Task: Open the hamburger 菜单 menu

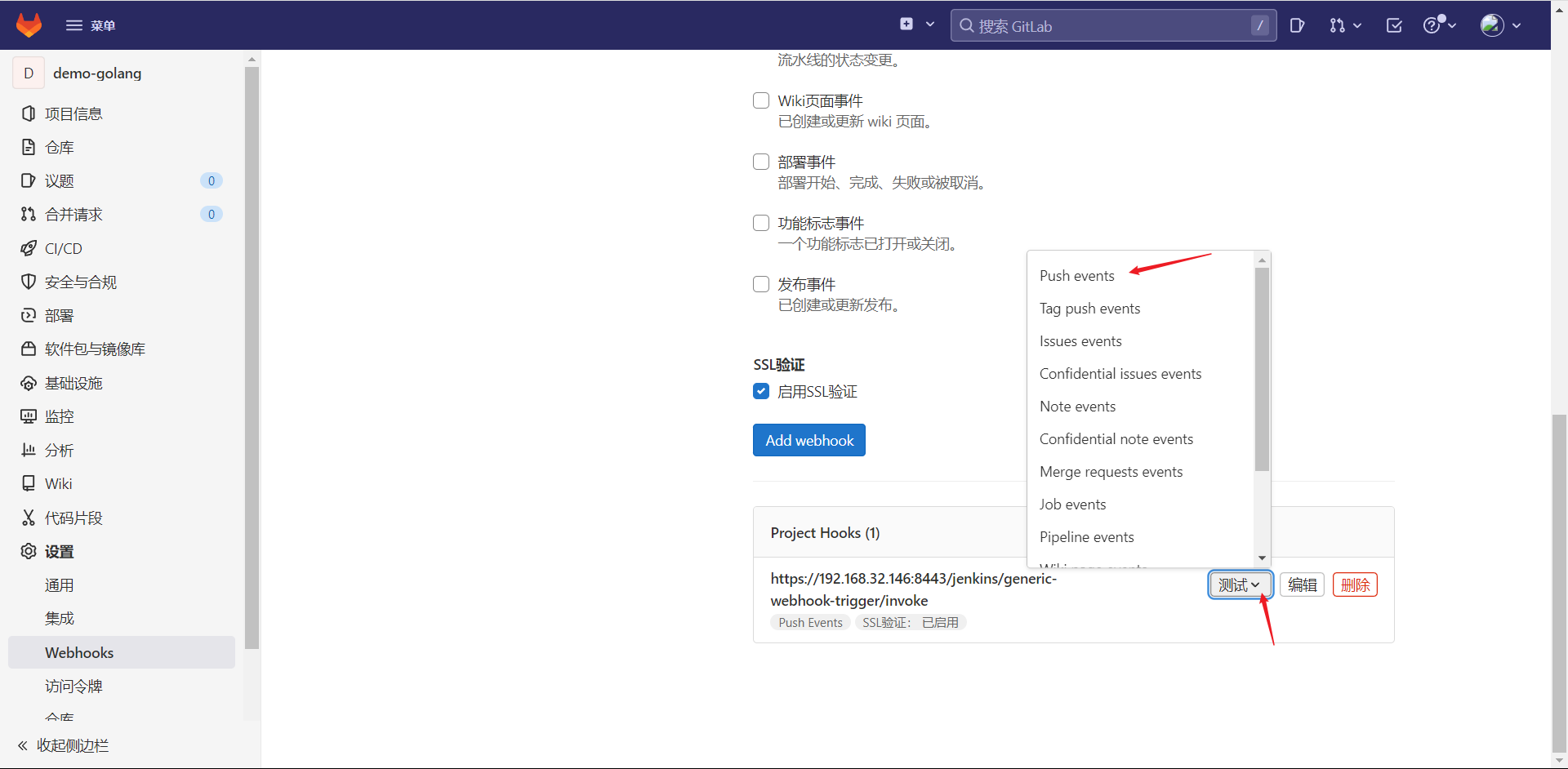Action: [x=91, y=25]
